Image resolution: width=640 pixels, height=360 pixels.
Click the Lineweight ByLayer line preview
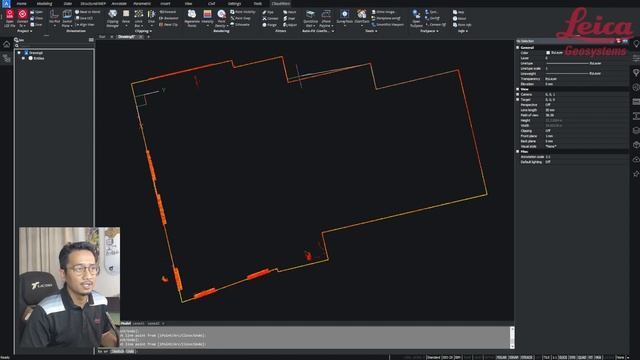[x=567, y=73]
